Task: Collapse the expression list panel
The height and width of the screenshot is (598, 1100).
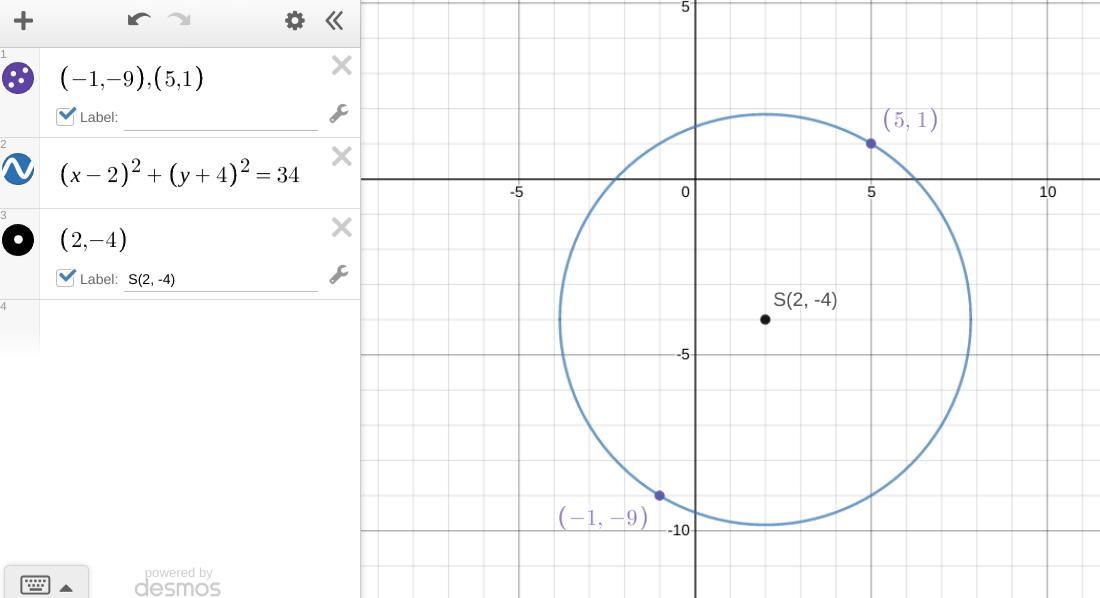Action: pyautogui.click(x=335, y=20)
